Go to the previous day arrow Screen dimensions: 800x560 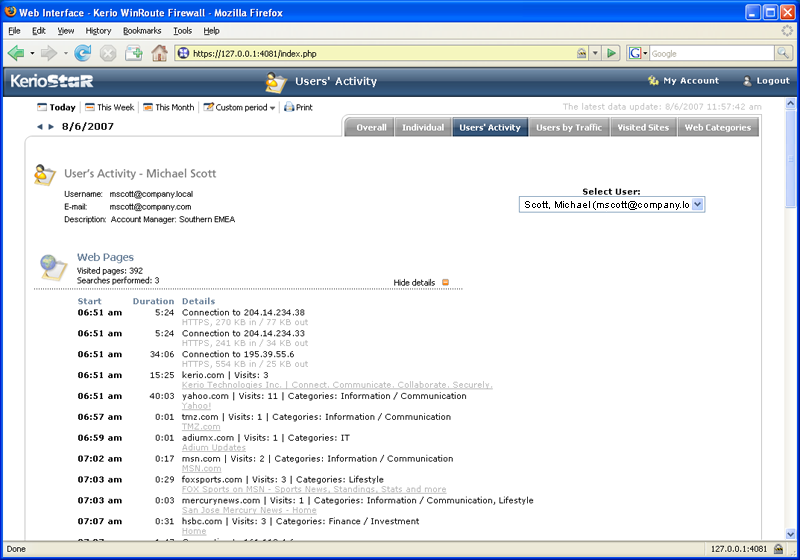tap(40, 126)
